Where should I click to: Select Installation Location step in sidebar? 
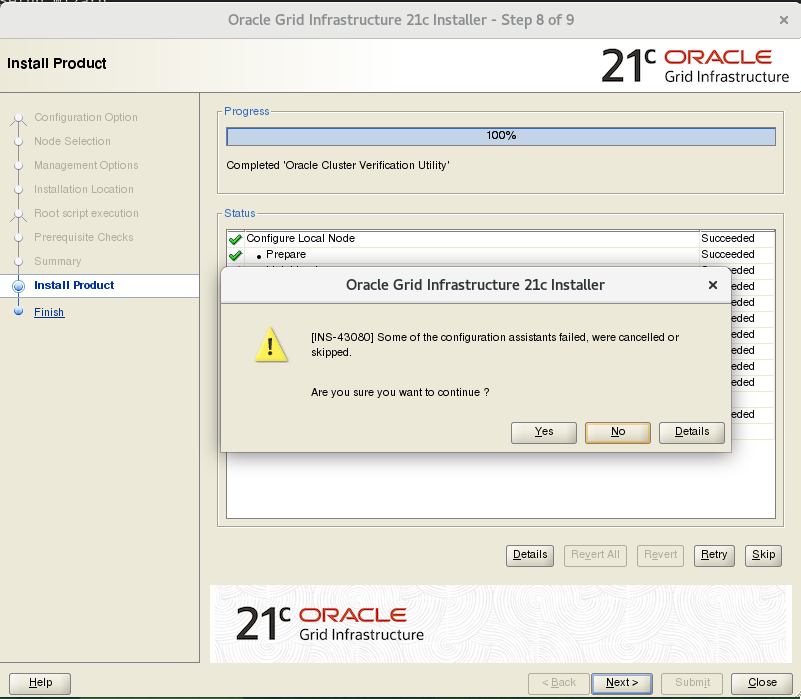84,189
